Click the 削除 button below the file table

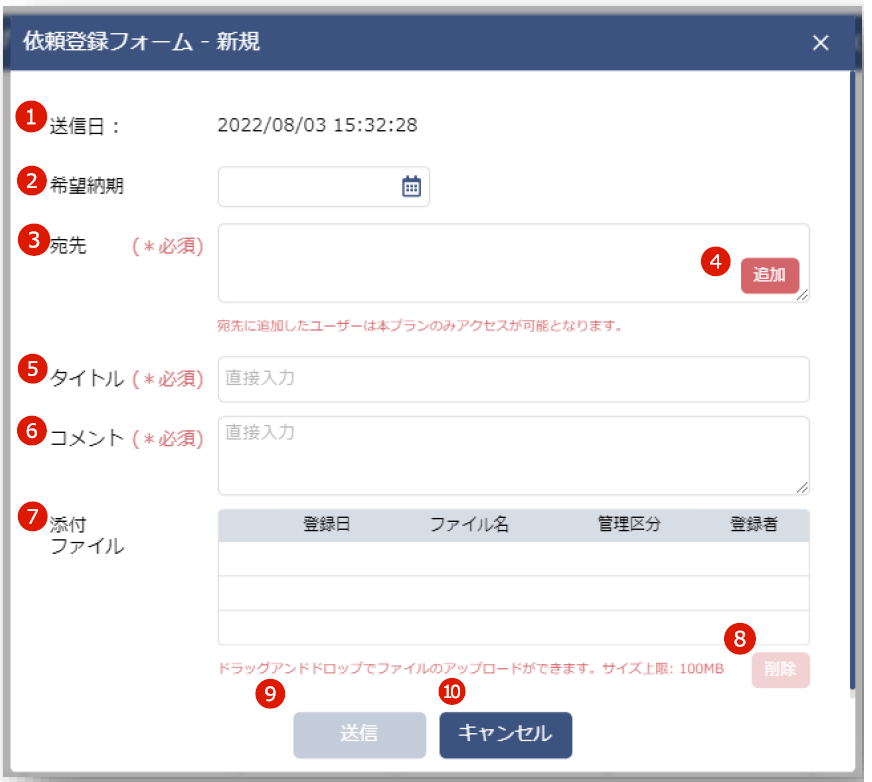click(780, 670)
